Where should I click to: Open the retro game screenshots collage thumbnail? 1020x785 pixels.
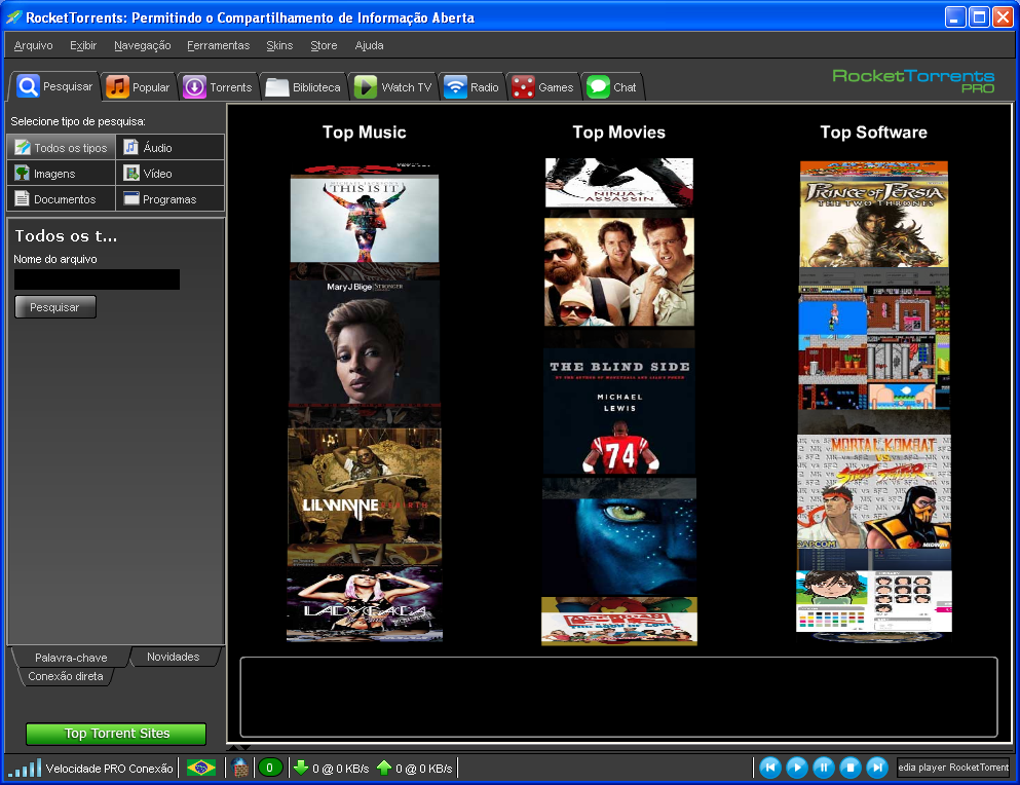874,348
